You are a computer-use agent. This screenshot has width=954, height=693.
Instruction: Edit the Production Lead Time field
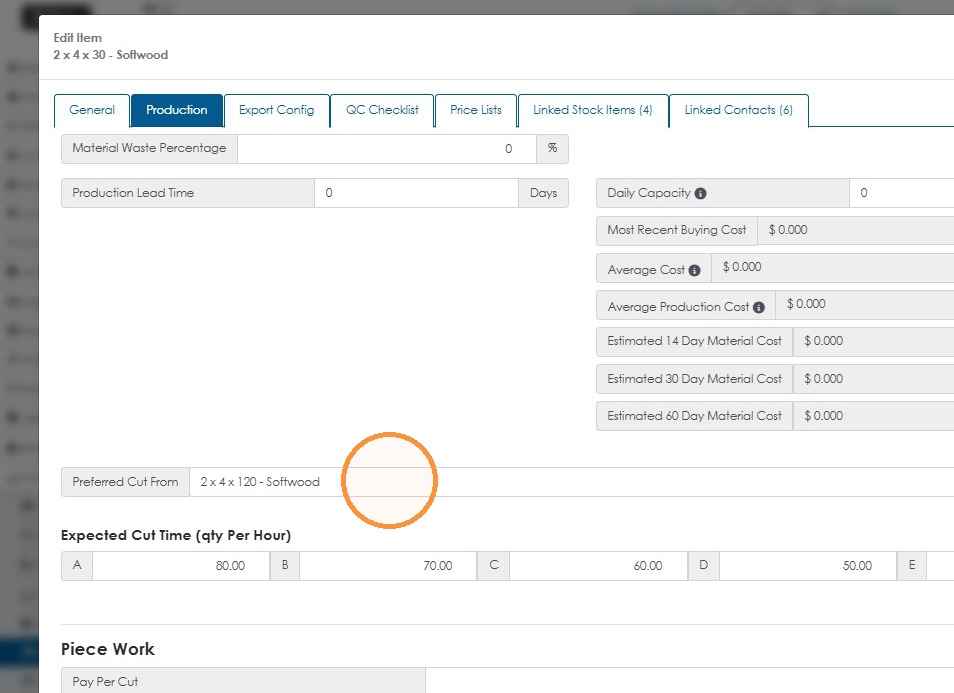click(416, 193)
